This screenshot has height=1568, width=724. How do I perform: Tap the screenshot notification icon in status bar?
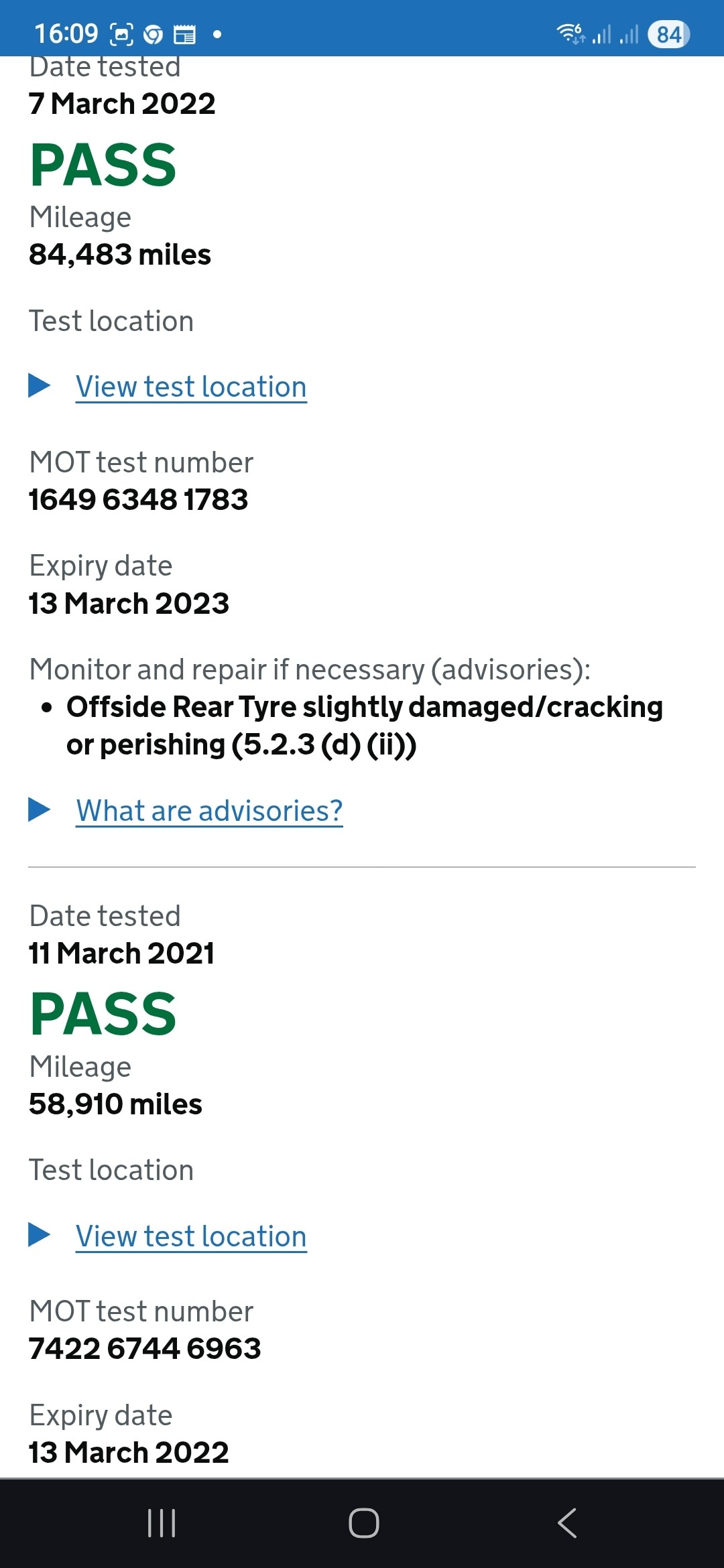coord(121,34)
